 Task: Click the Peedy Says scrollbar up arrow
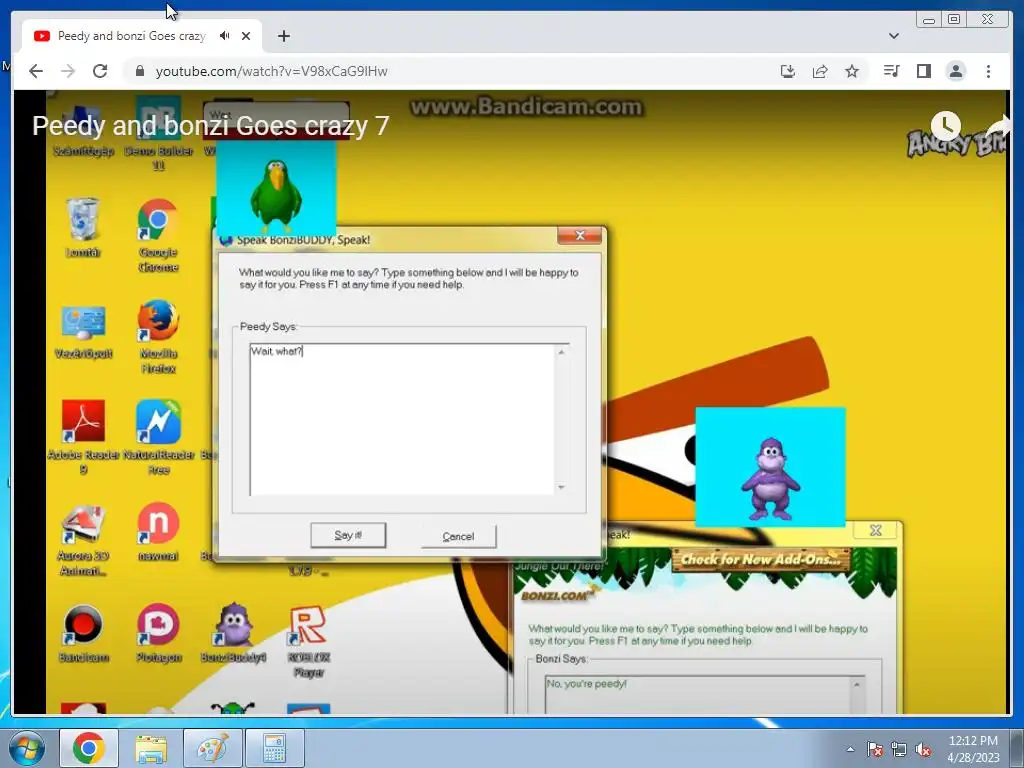pos(561,352)
